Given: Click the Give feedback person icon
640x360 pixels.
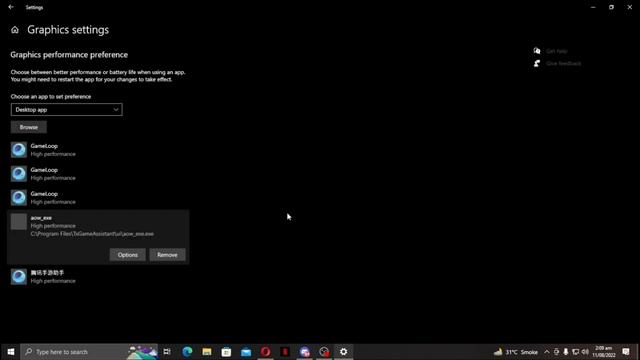Looking at the screenshot, I should pyautogui.click(x=537, y=63).
